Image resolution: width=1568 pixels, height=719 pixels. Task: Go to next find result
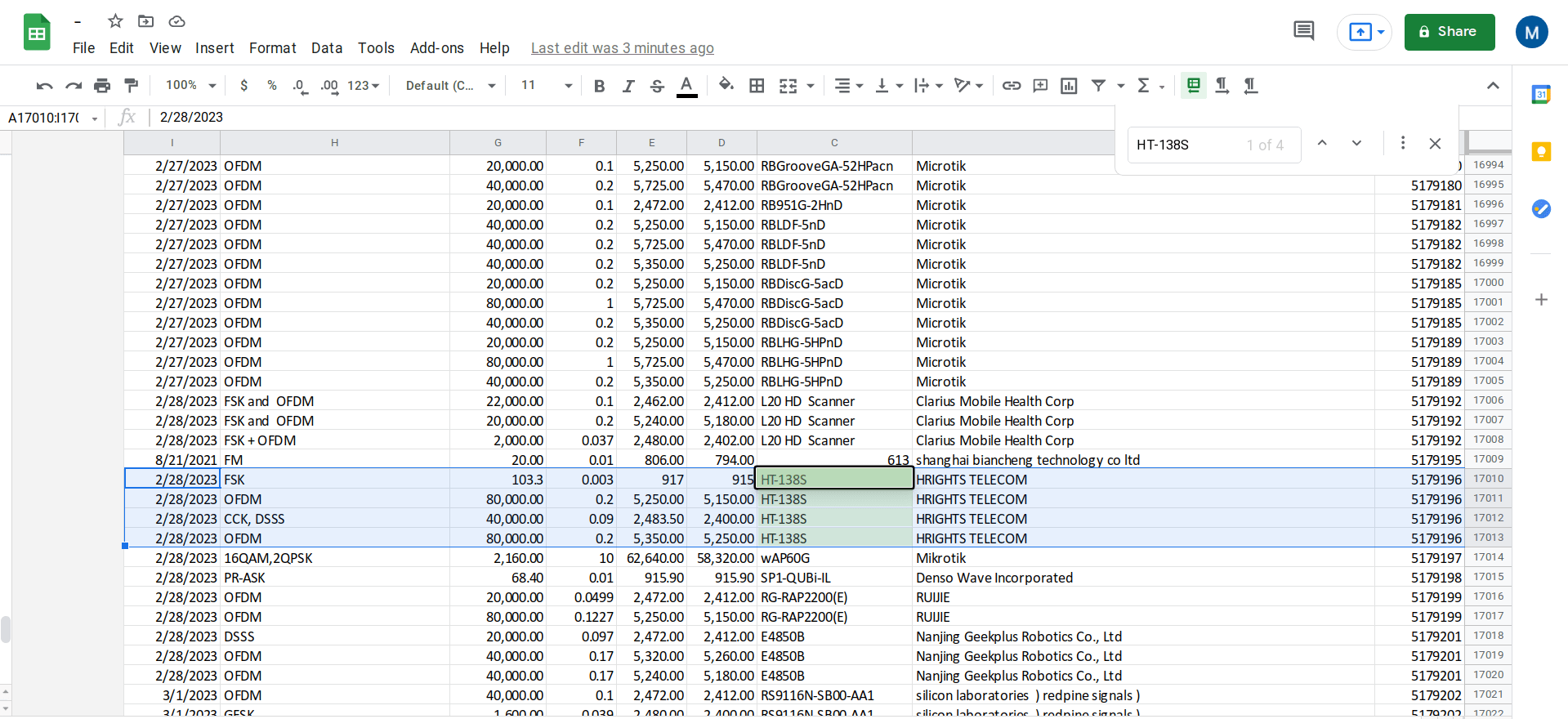tap(1356, 144)
